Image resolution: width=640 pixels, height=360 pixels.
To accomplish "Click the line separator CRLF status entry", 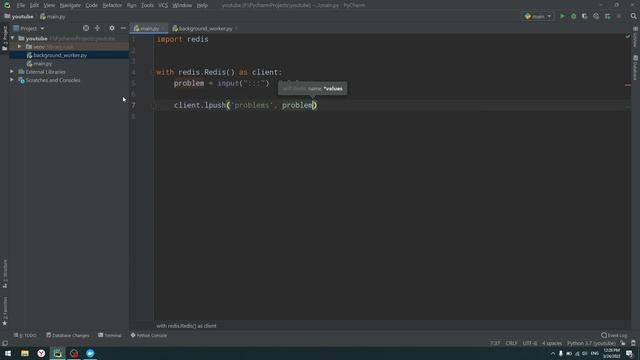I will coord(511,343).
